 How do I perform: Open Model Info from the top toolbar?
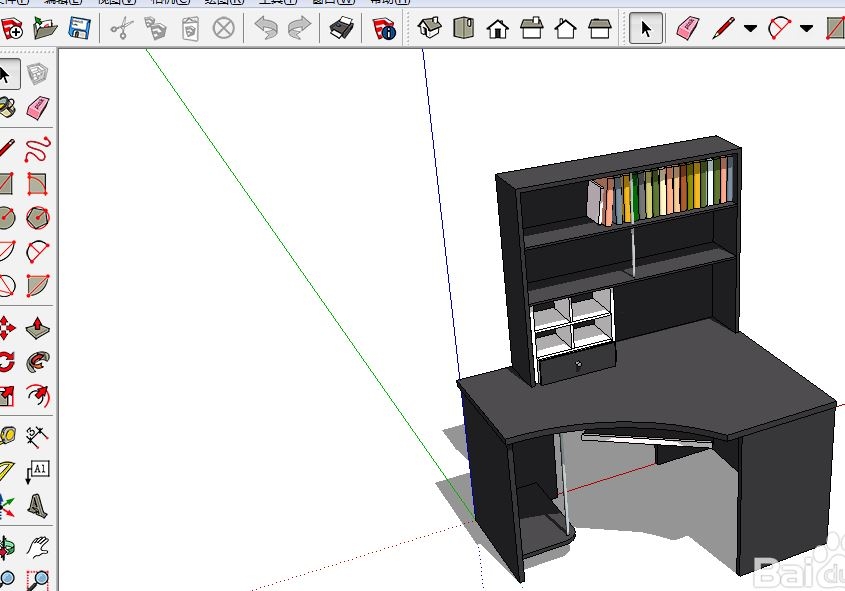pos(384,28)
